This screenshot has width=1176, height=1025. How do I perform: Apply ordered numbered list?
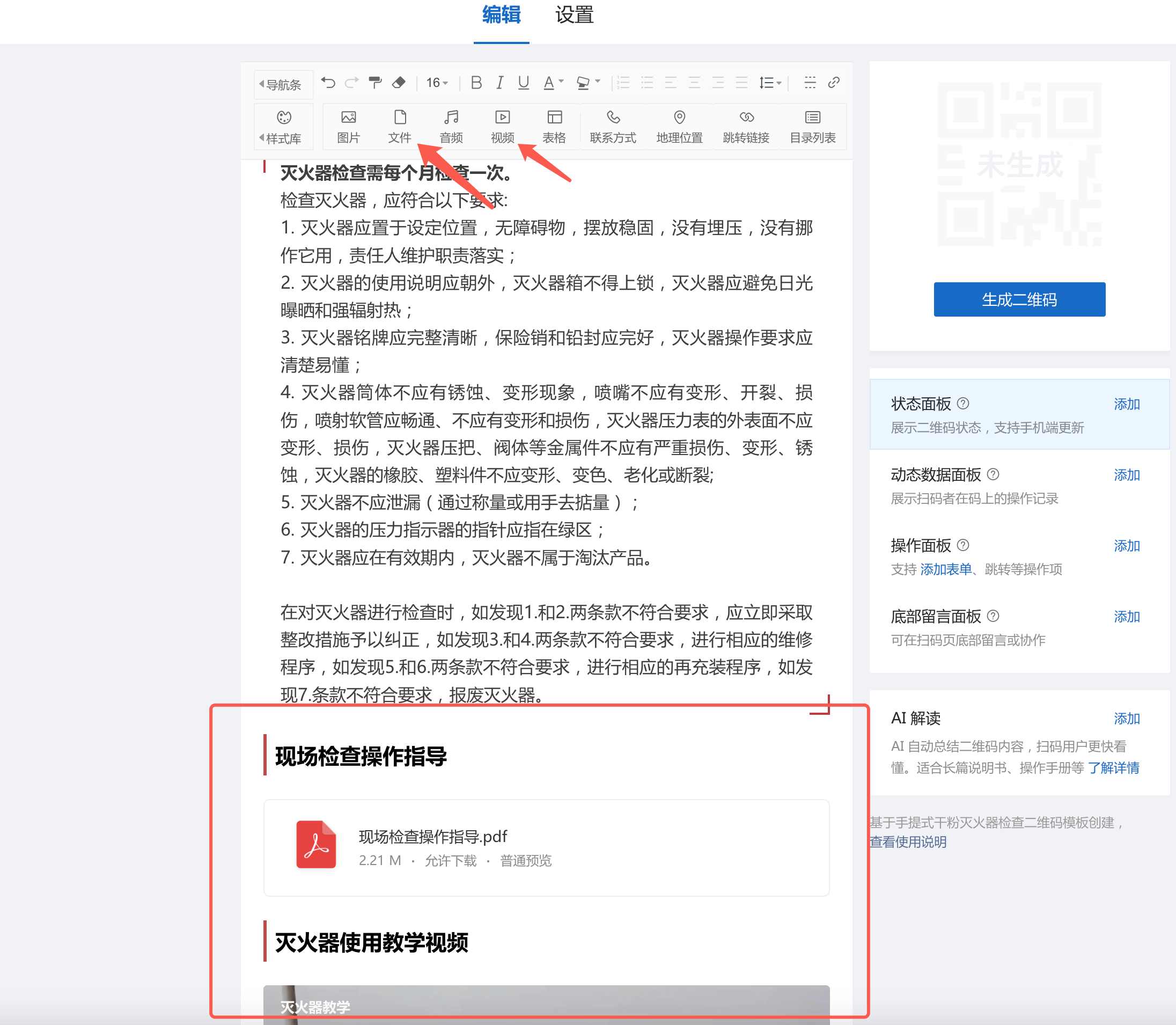pyautogui.click(x=623, y=83)
